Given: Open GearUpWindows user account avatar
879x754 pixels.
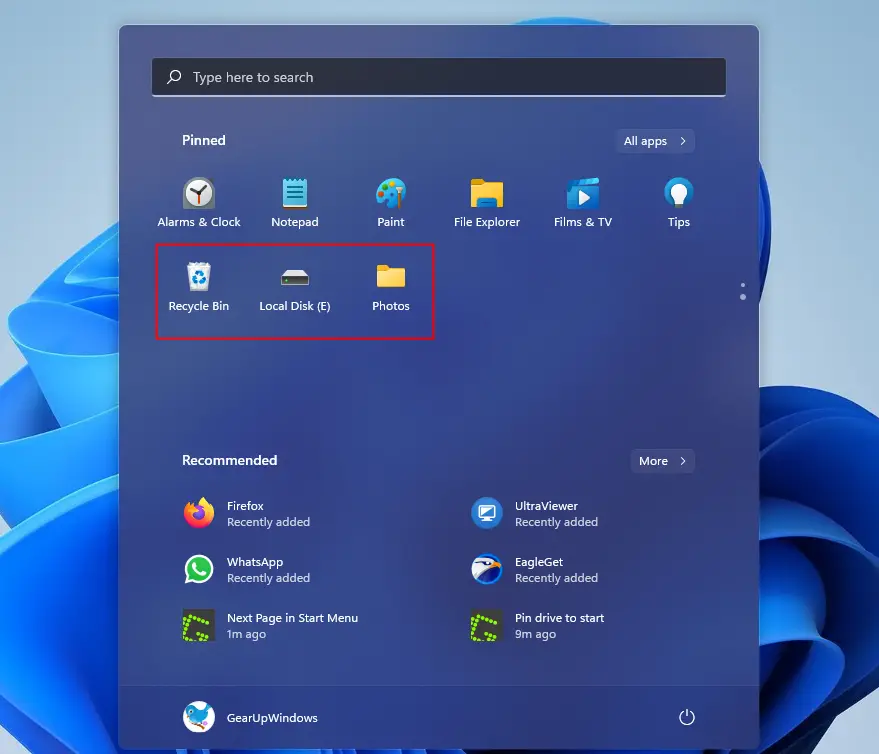Looking at the screenshot, I should [198, 717].
